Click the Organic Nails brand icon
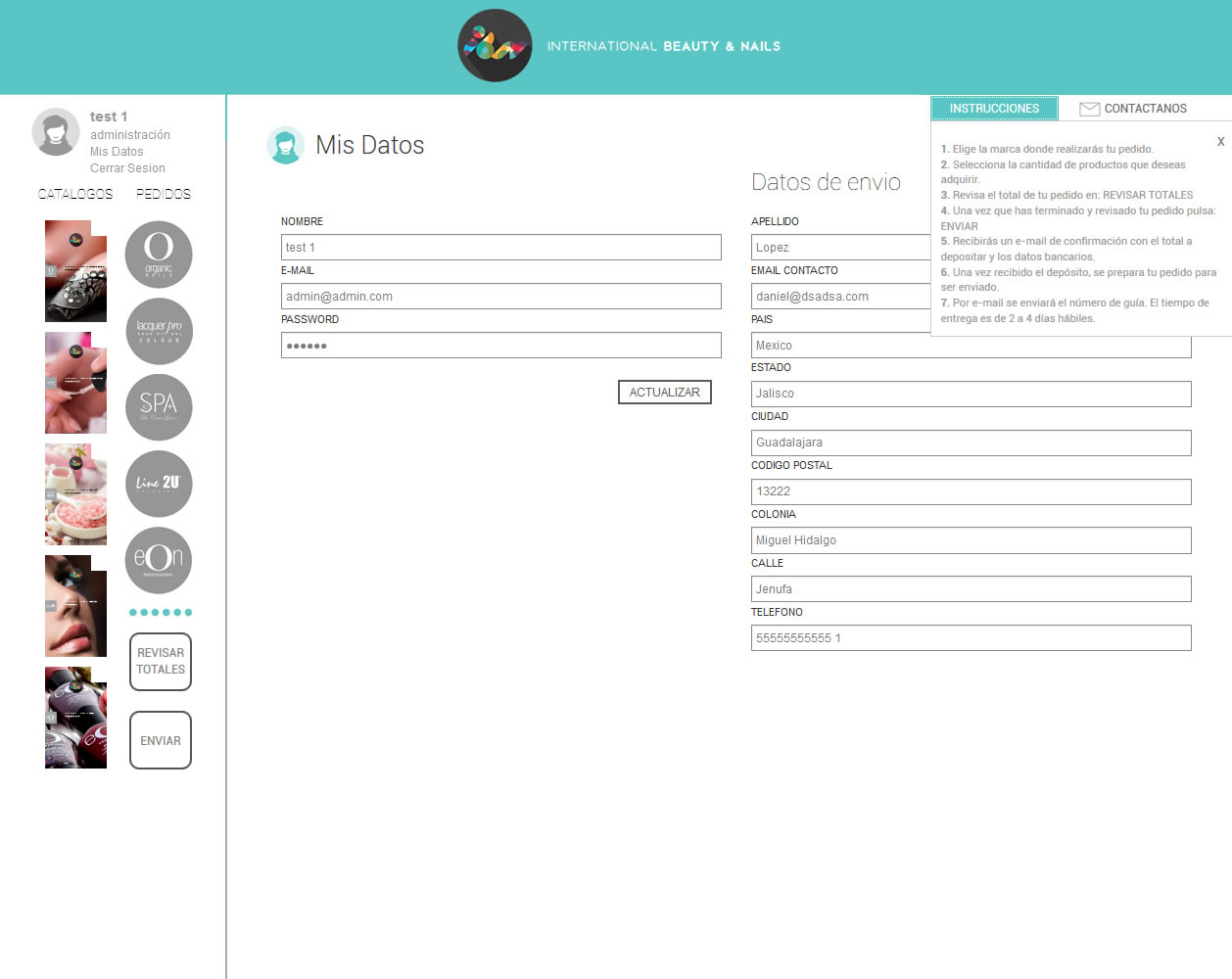 pyautogui.click(x=159, y=255)
